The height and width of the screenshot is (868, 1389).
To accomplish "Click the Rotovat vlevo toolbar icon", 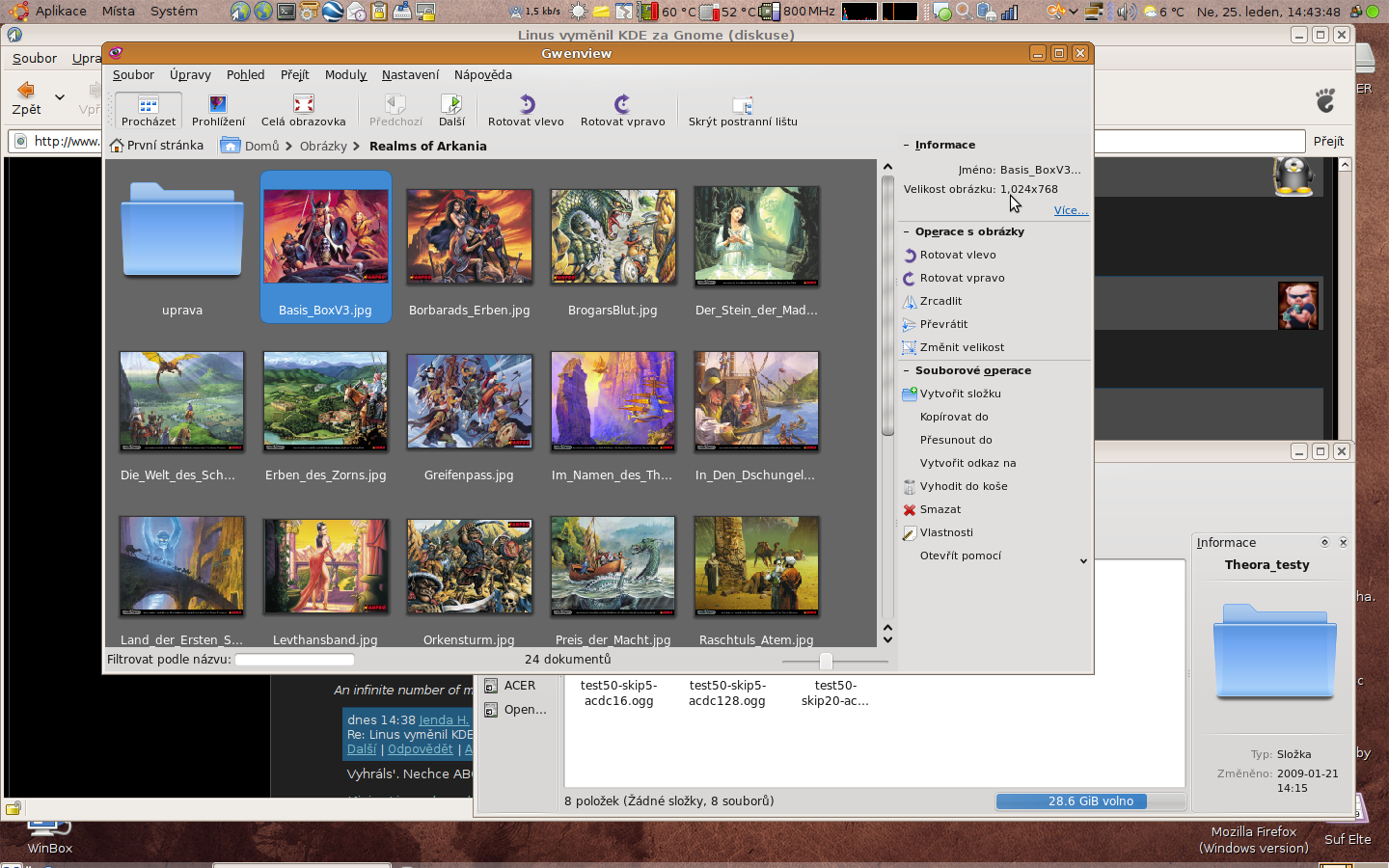I will tap(526, 104).
